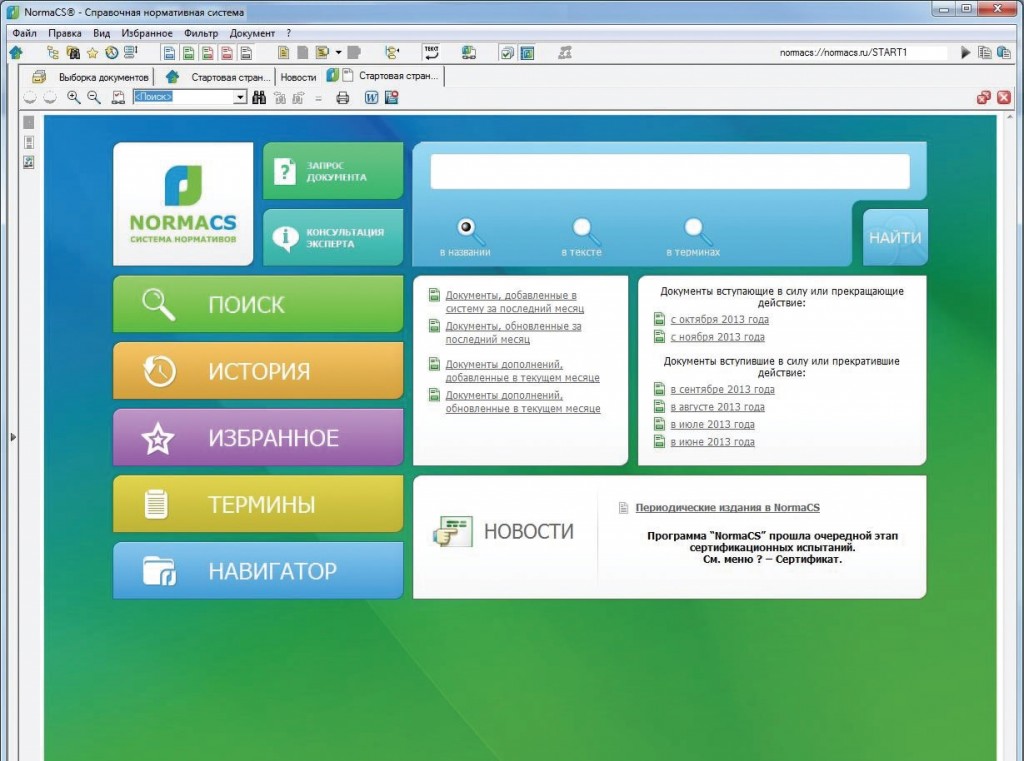Click the bottom image icon in left sidebar
The height and width of the screenshot is (761, 1024).
pyautogui.click(x=29, y=161)
